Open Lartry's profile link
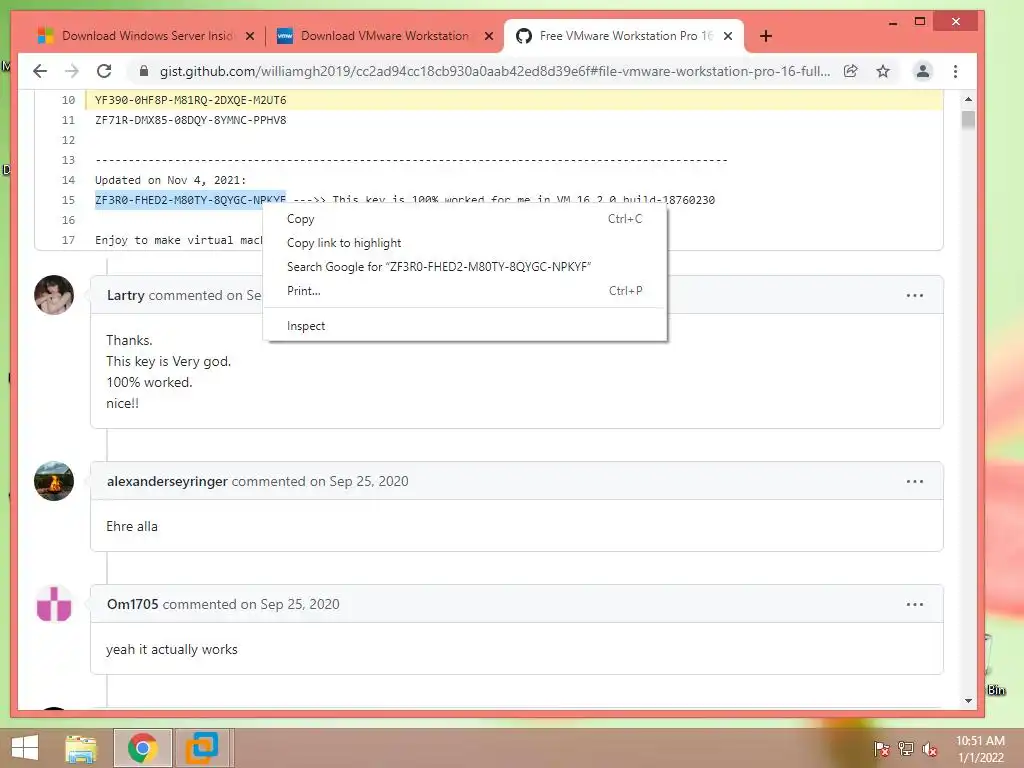The height and width of the screenshot is (768, 1024). click(x=125, y=295)
